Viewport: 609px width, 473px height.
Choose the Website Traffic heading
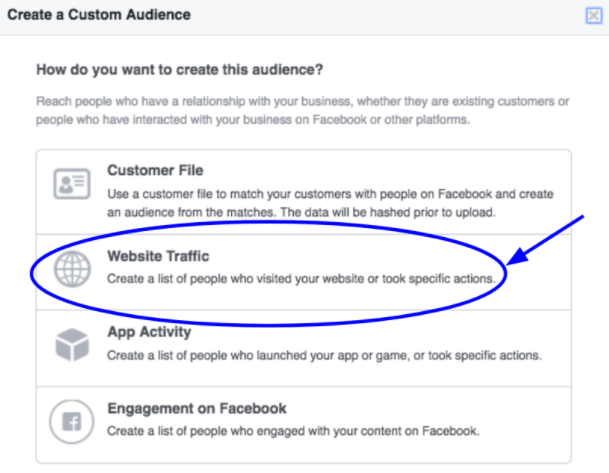[x=158, y=257]
